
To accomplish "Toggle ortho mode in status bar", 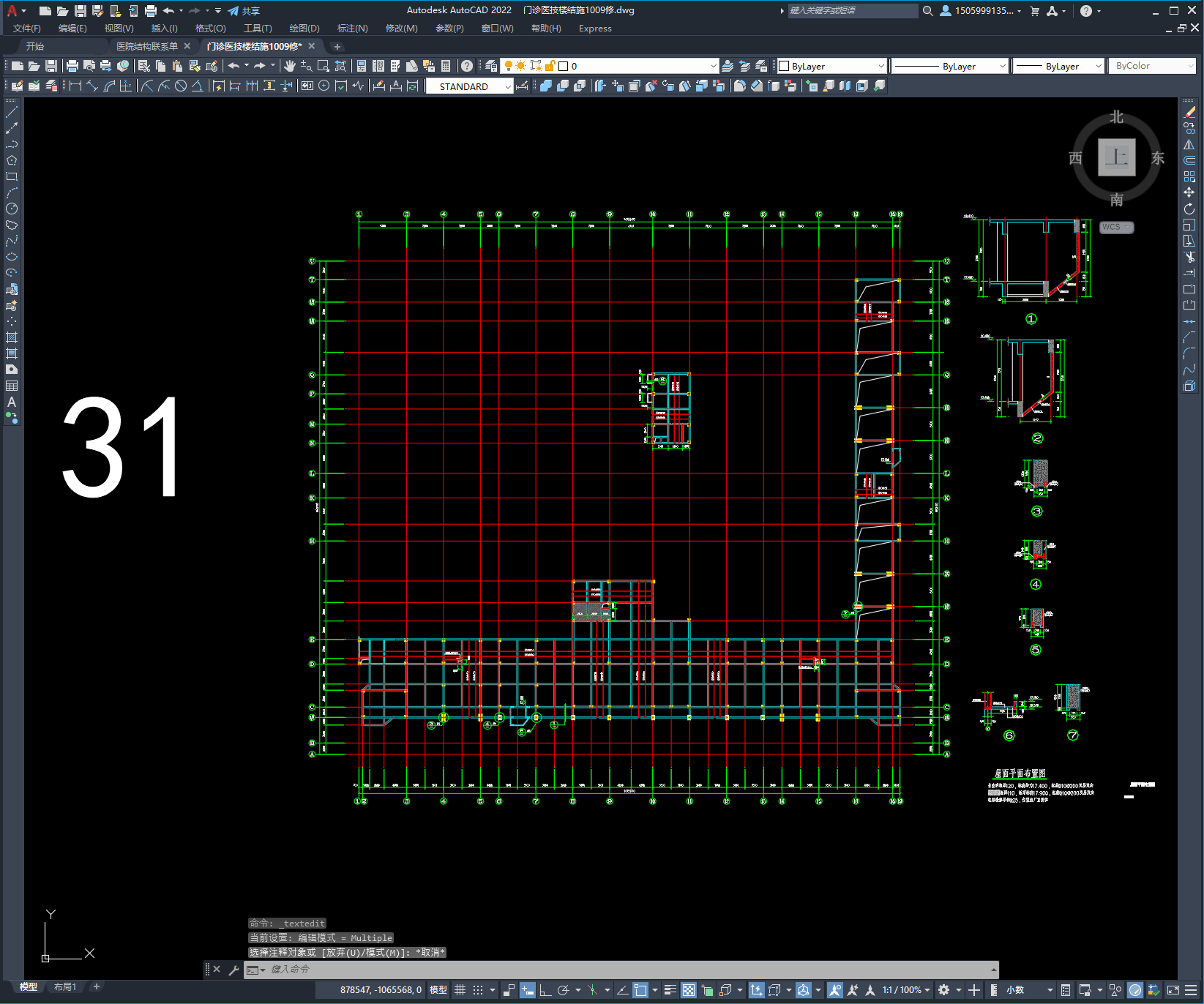I will 545,990.
